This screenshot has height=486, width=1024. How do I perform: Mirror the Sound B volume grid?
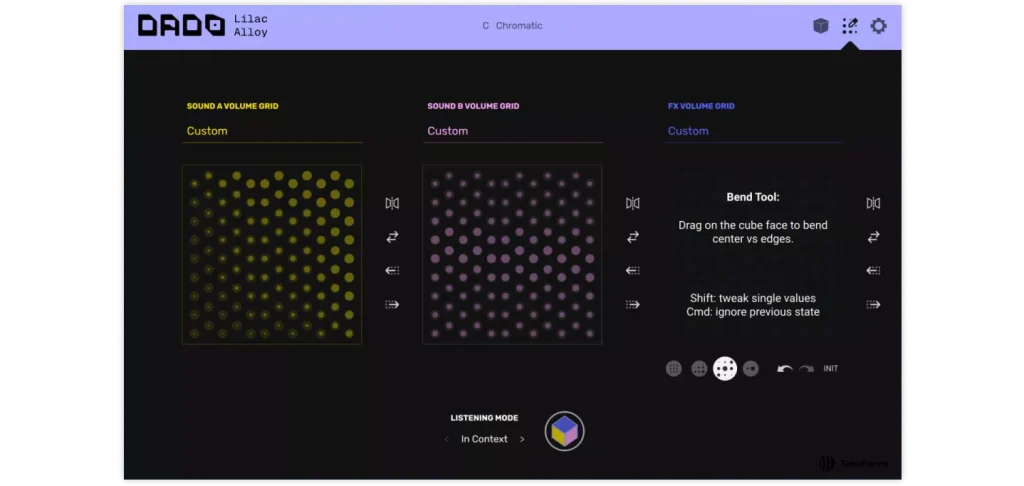633,203
